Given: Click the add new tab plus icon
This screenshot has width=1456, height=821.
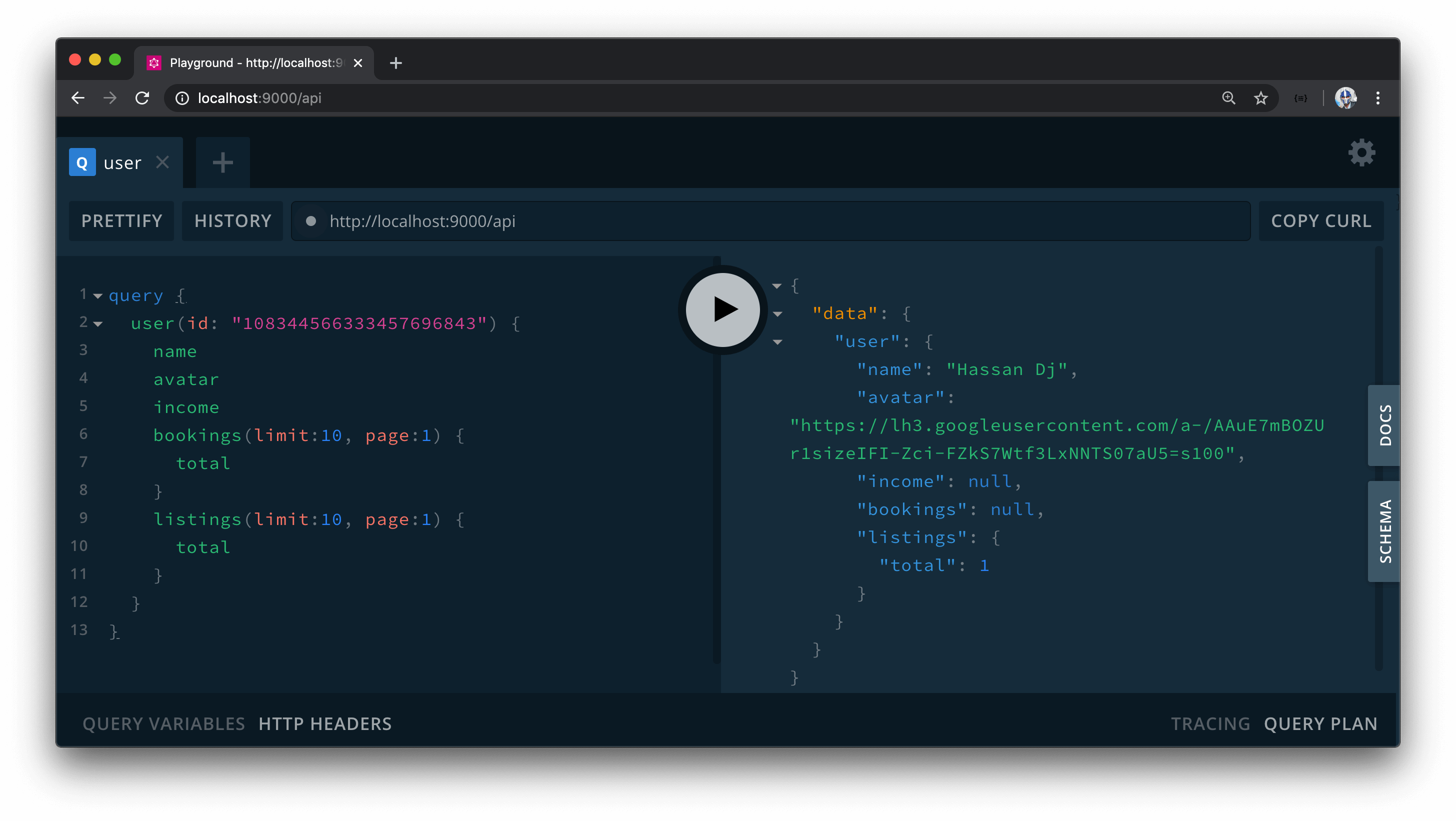Looking at the screenshot, I should click(x=223, y=161).
